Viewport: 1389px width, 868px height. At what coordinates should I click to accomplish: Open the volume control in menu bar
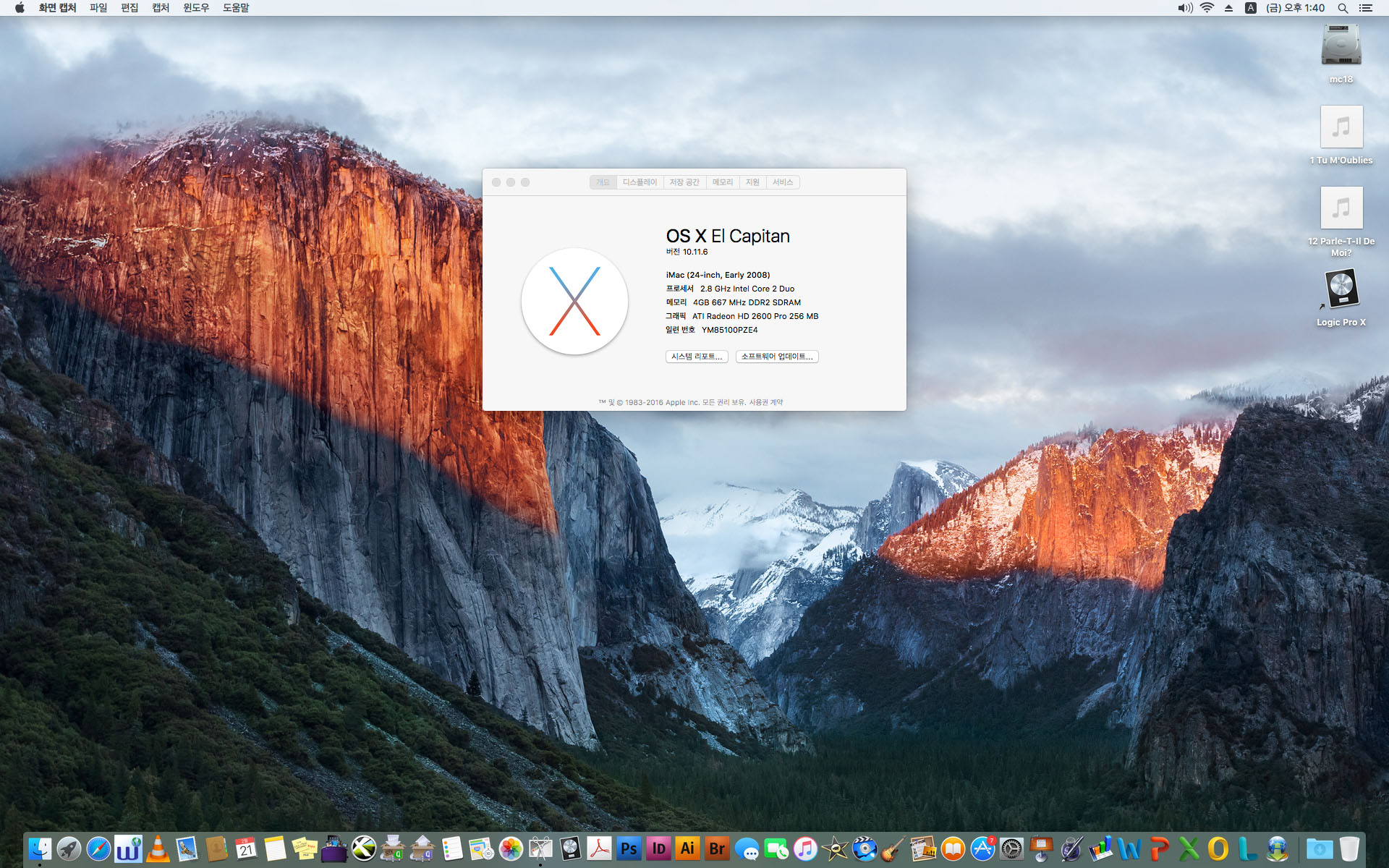point(1184,8)
